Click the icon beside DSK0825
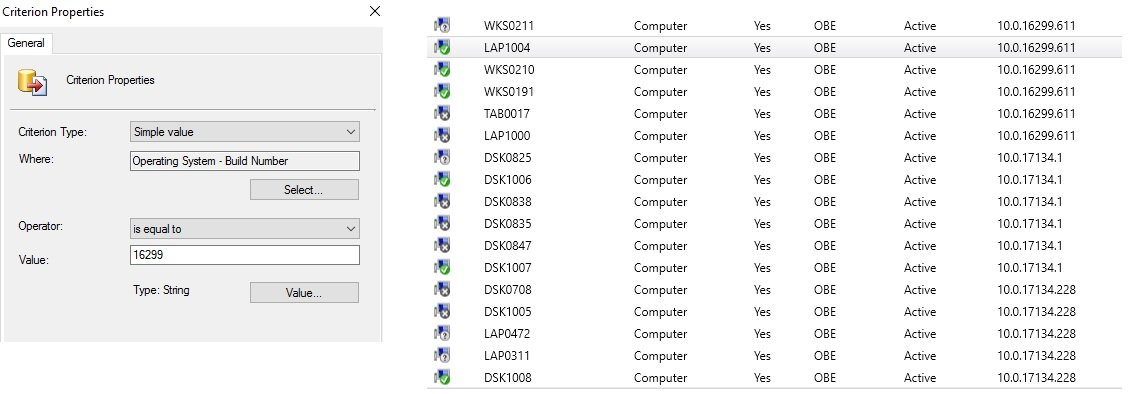The image size is (1129, 394). tap(441, 158)
